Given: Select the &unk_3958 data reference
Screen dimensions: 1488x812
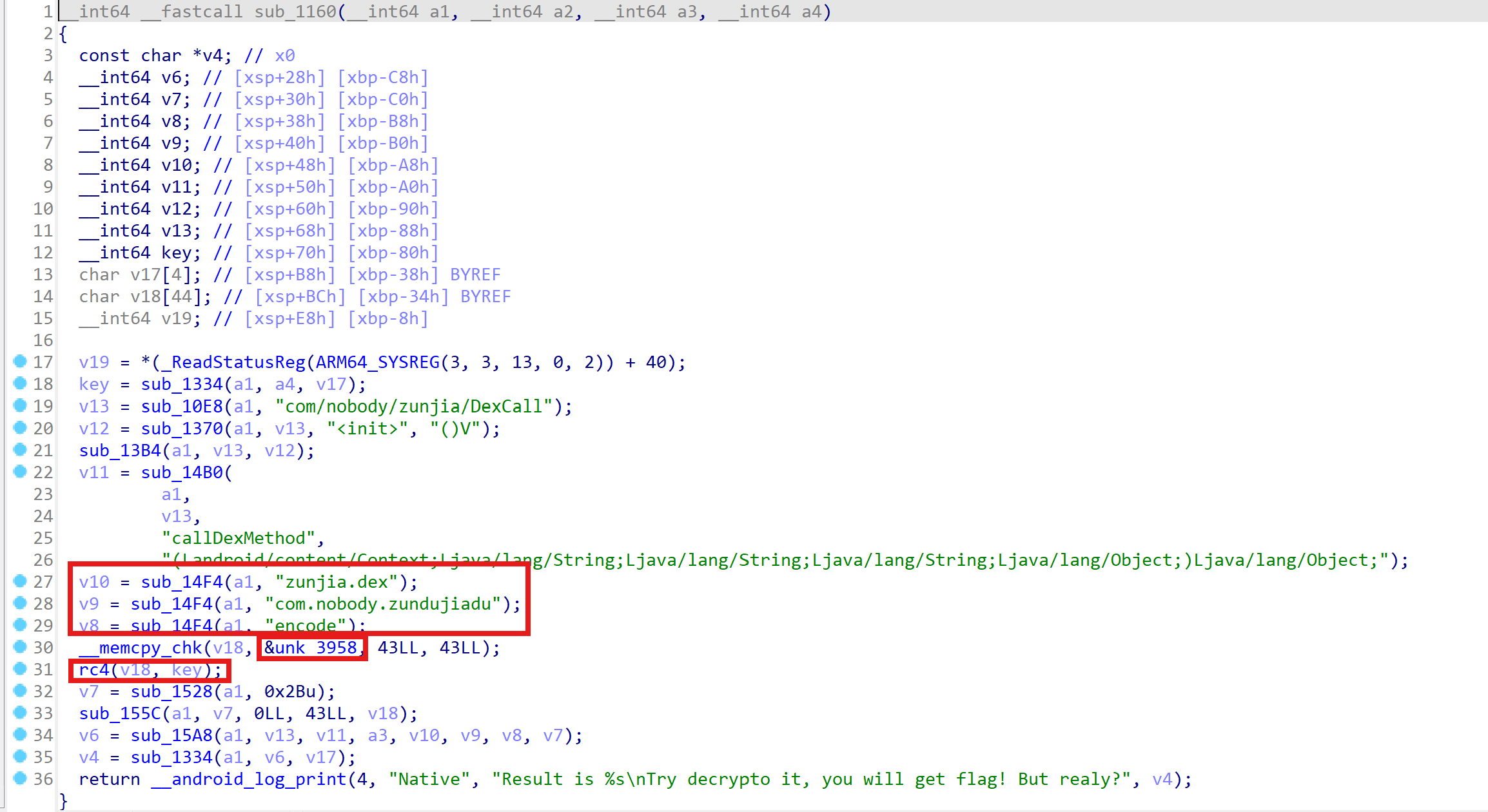Looking at the screenshot, I should pyautogui.click(x=311, y=648).
